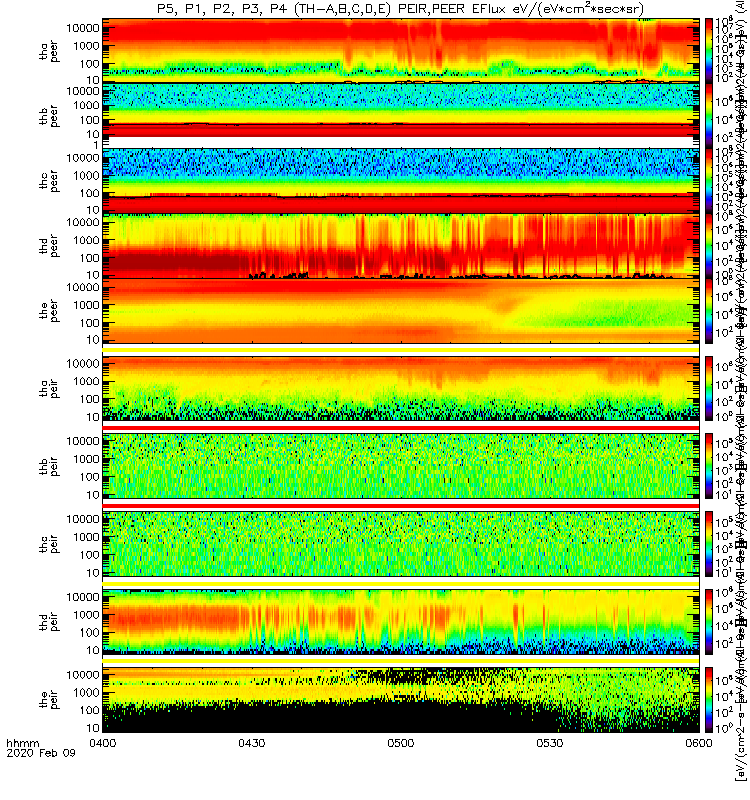750x800 pixels.
Task: Click the color bar beside thd peir panel
Action: [709, 621]
